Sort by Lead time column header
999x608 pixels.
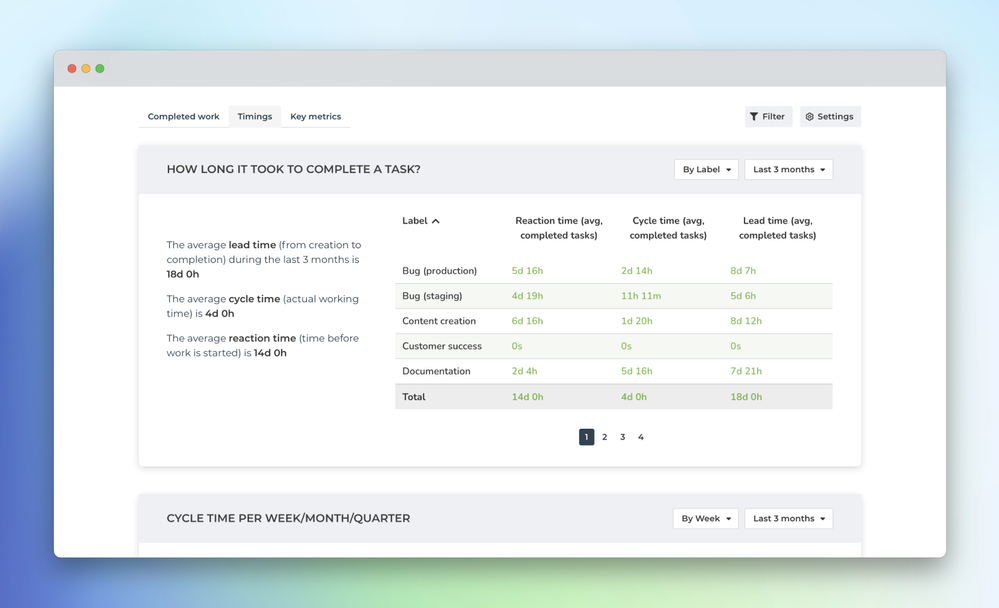[x=777, y=228]
